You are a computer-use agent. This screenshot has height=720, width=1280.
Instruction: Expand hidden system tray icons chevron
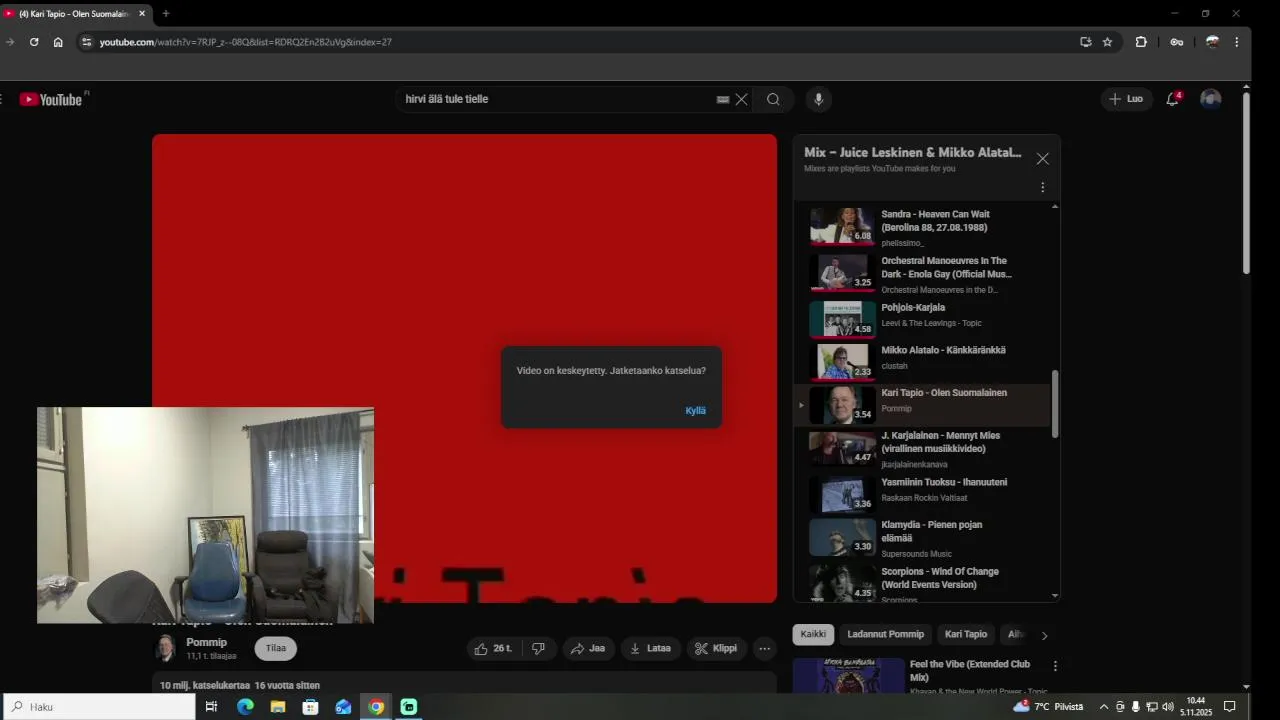coord(1104,707)
